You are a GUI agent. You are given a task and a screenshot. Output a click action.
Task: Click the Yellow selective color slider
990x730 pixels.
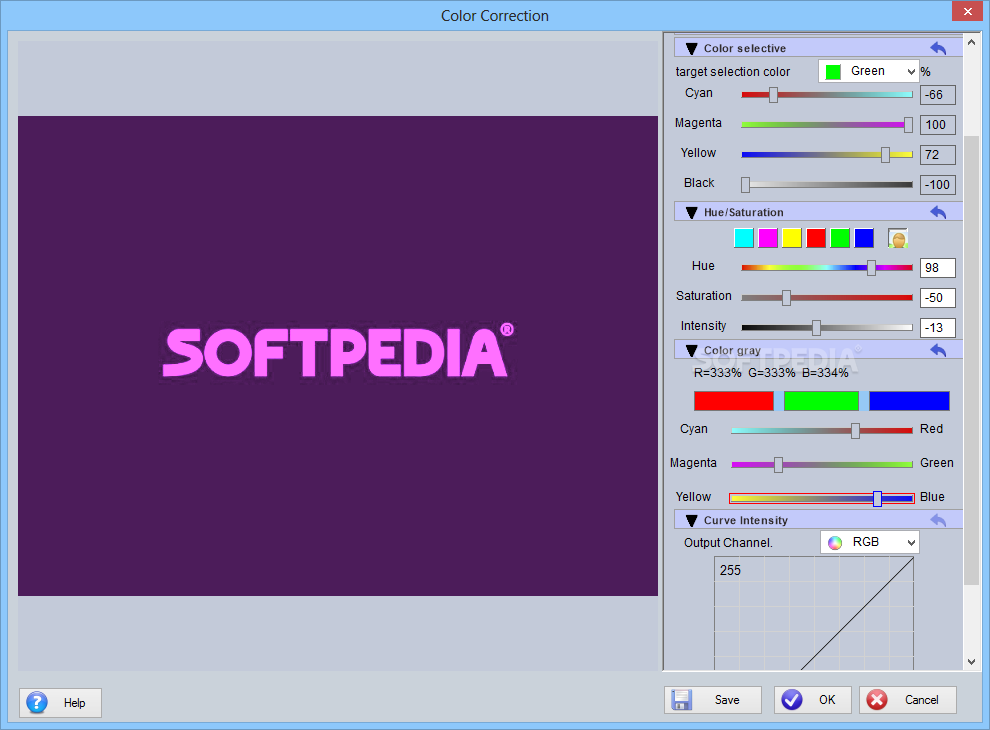tap(827, 154)
